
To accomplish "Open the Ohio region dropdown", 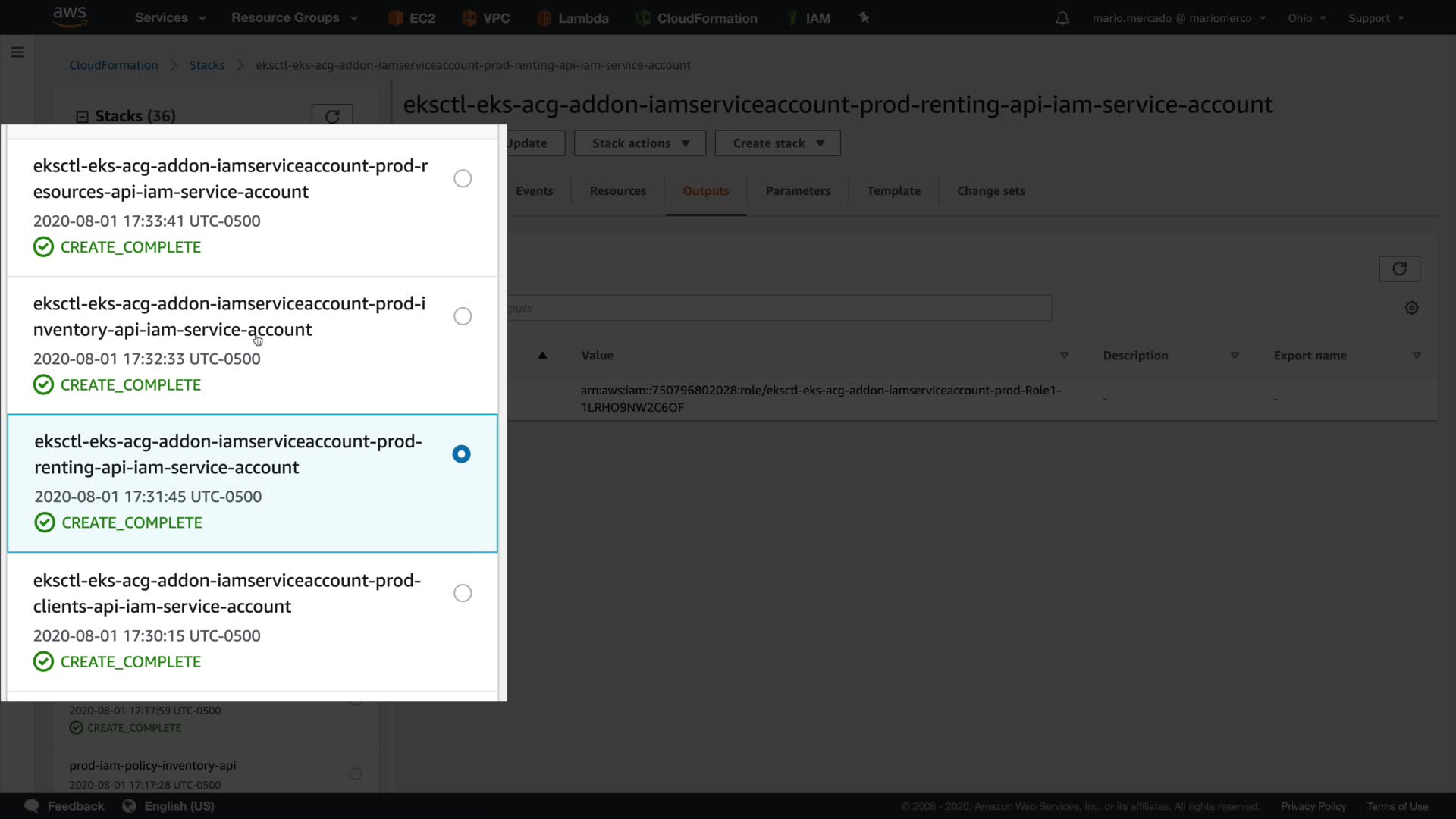I will coord(1306,18).
